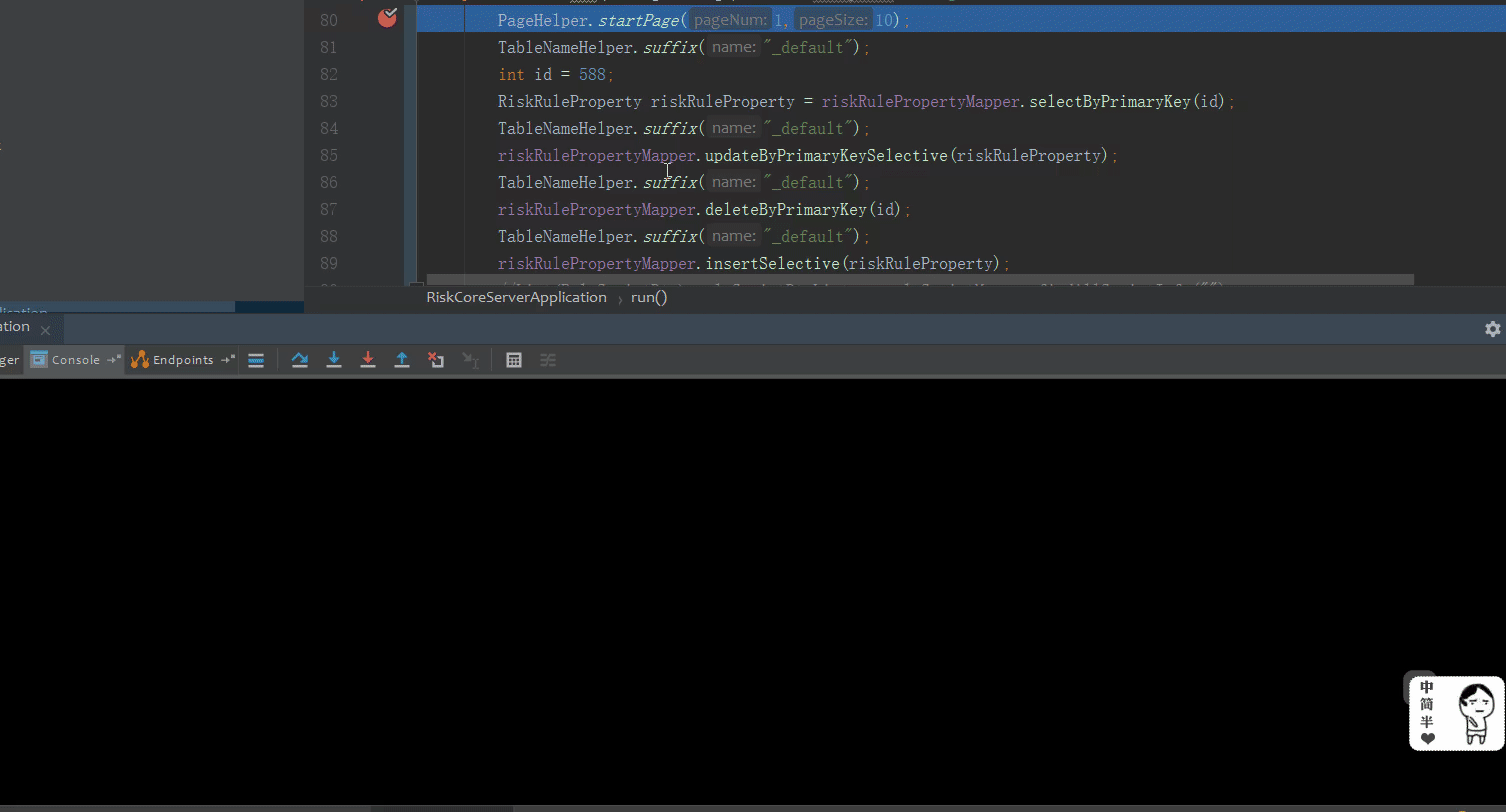Switch to the Endpoints tab
This screenshot has width=1506, height=812.
point(183,360)
